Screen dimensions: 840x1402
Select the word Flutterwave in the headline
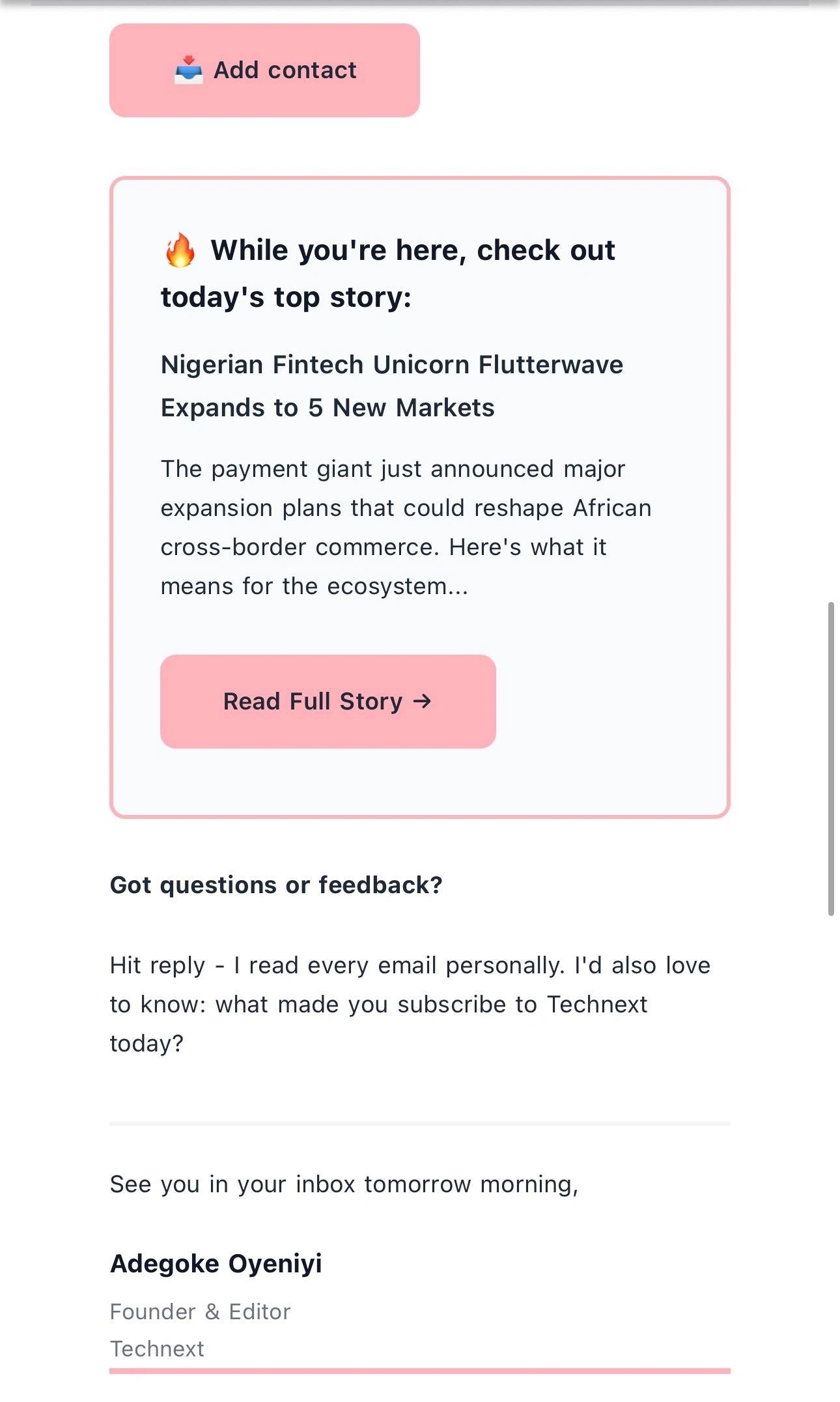pyautogui.click(x=550, y=365)
